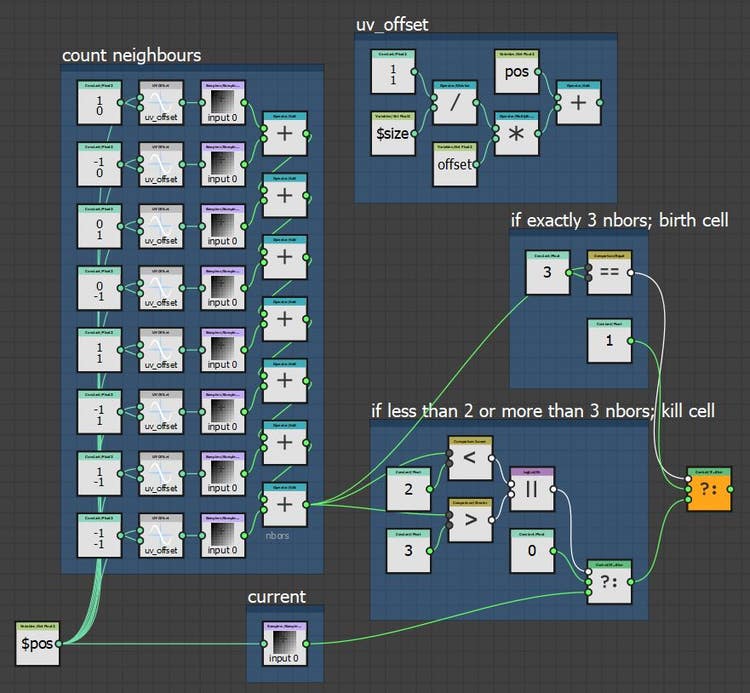Select the constant 3 node in kill cell frame
The image size is (750, 693).
click(x=408, y=551)
